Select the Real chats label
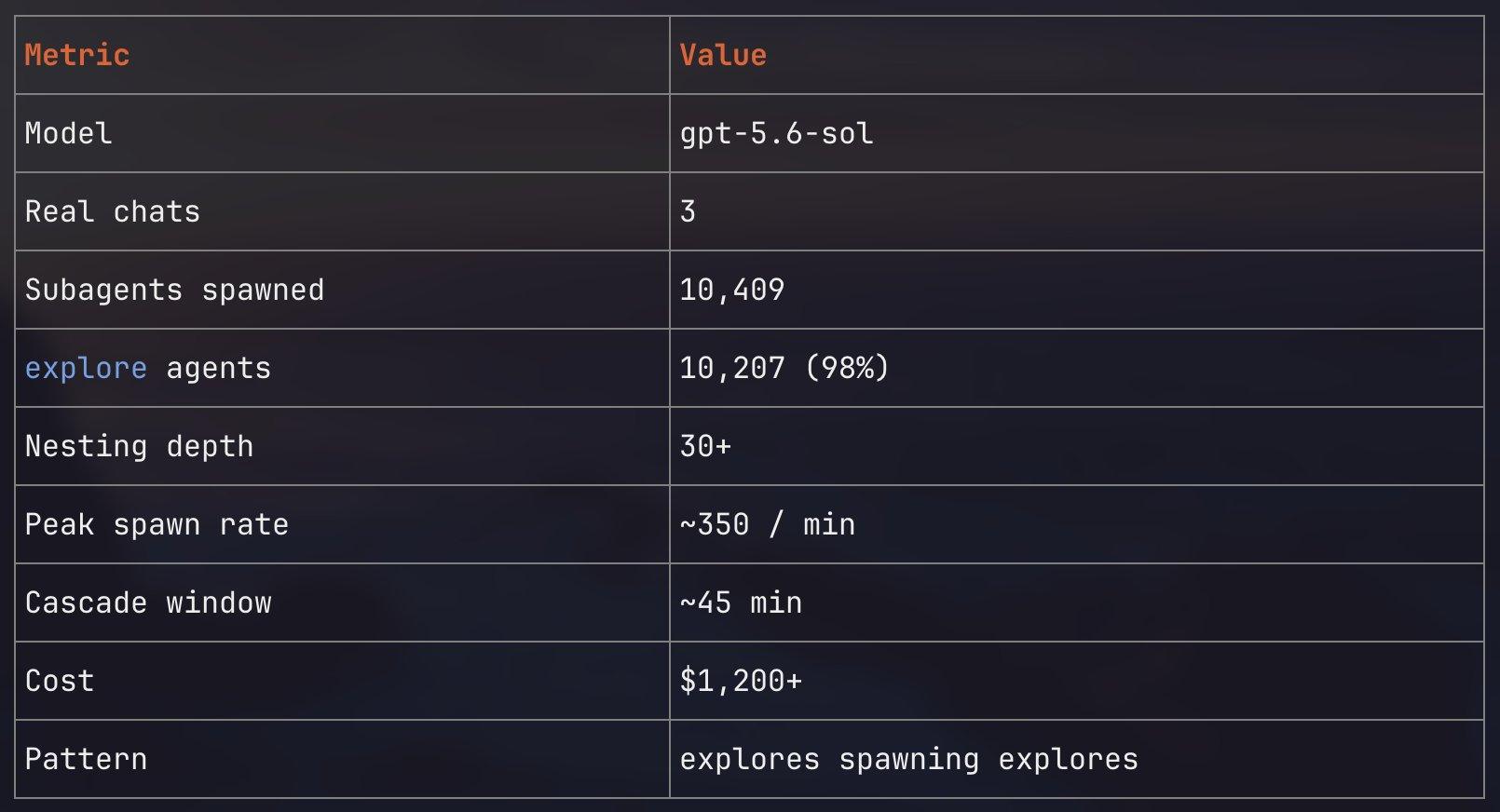Screen dimensions: 1500x812 (113, 211)
